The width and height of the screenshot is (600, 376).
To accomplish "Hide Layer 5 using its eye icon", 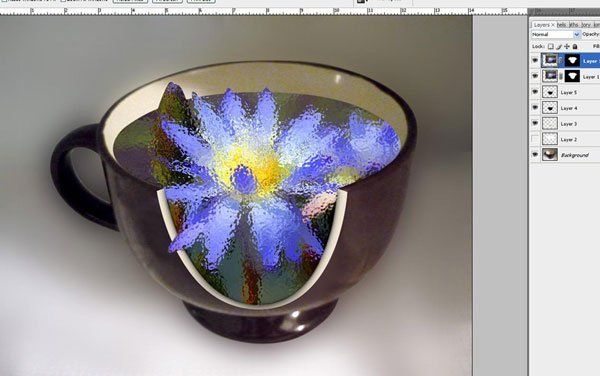I will [535, 92].
